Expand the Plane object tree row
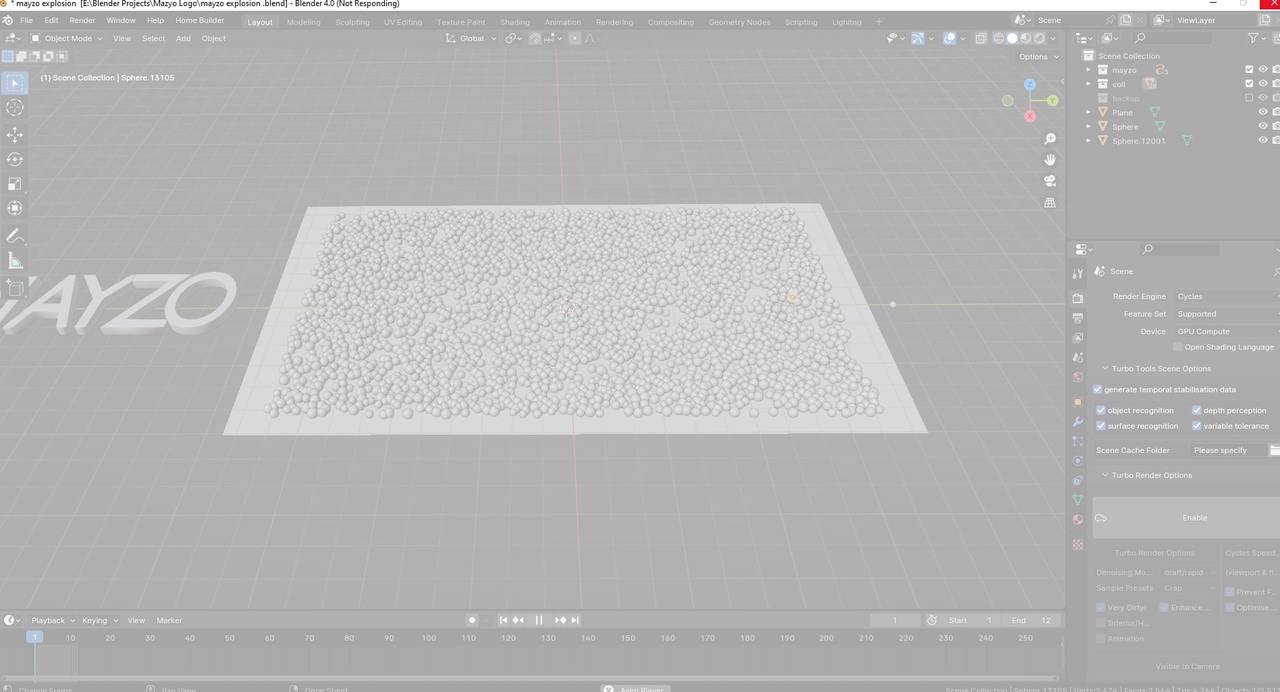 [1089, 112]
